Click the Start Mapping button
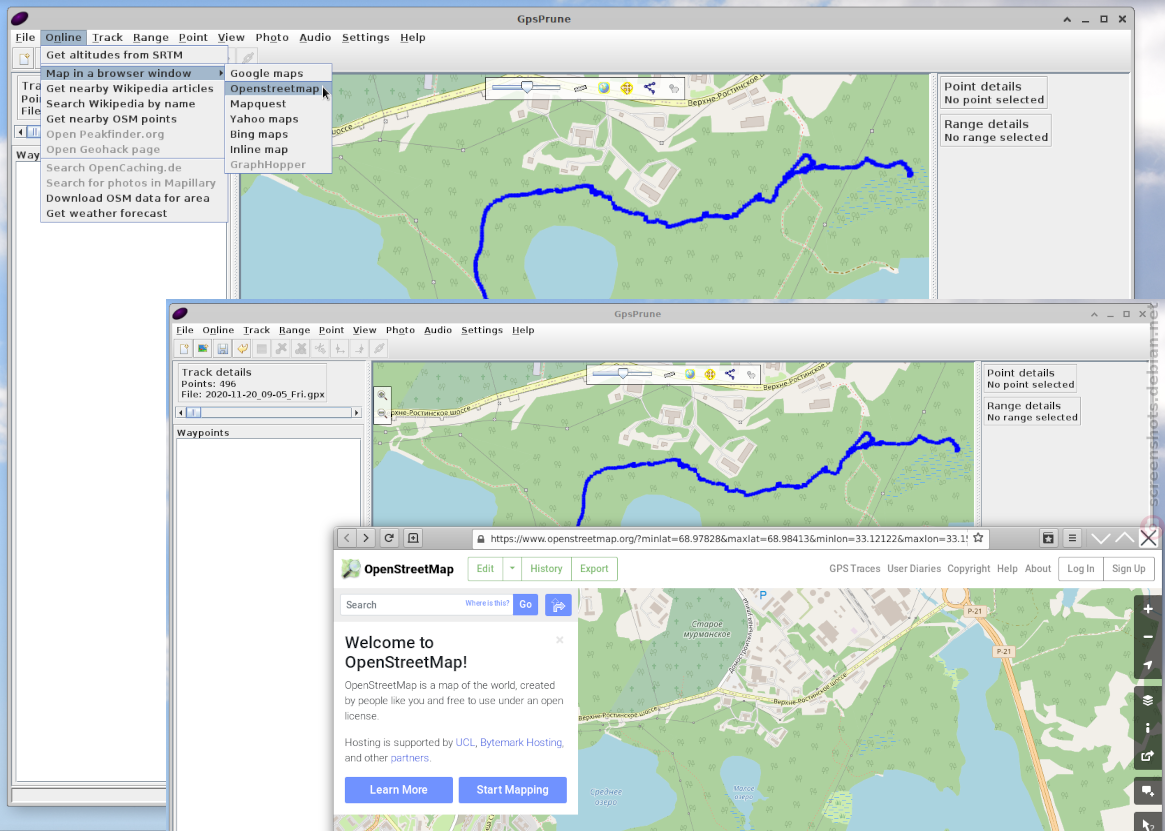The height and width of the screenshot is (831, 1165). click(513, 790)
